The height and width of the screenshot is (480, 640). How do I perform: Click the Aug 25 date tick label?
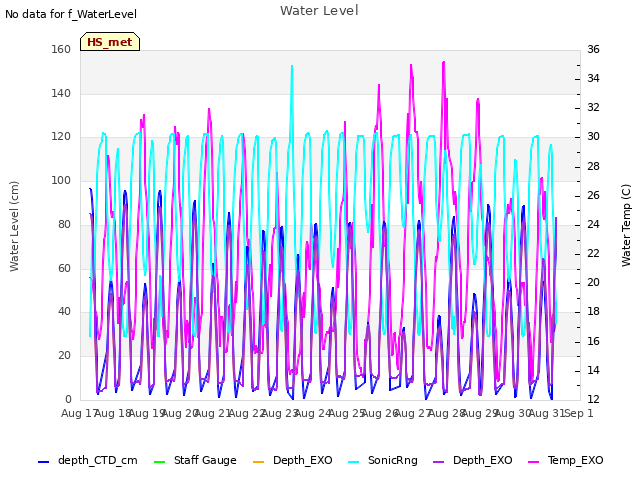(x=347, y=413)
